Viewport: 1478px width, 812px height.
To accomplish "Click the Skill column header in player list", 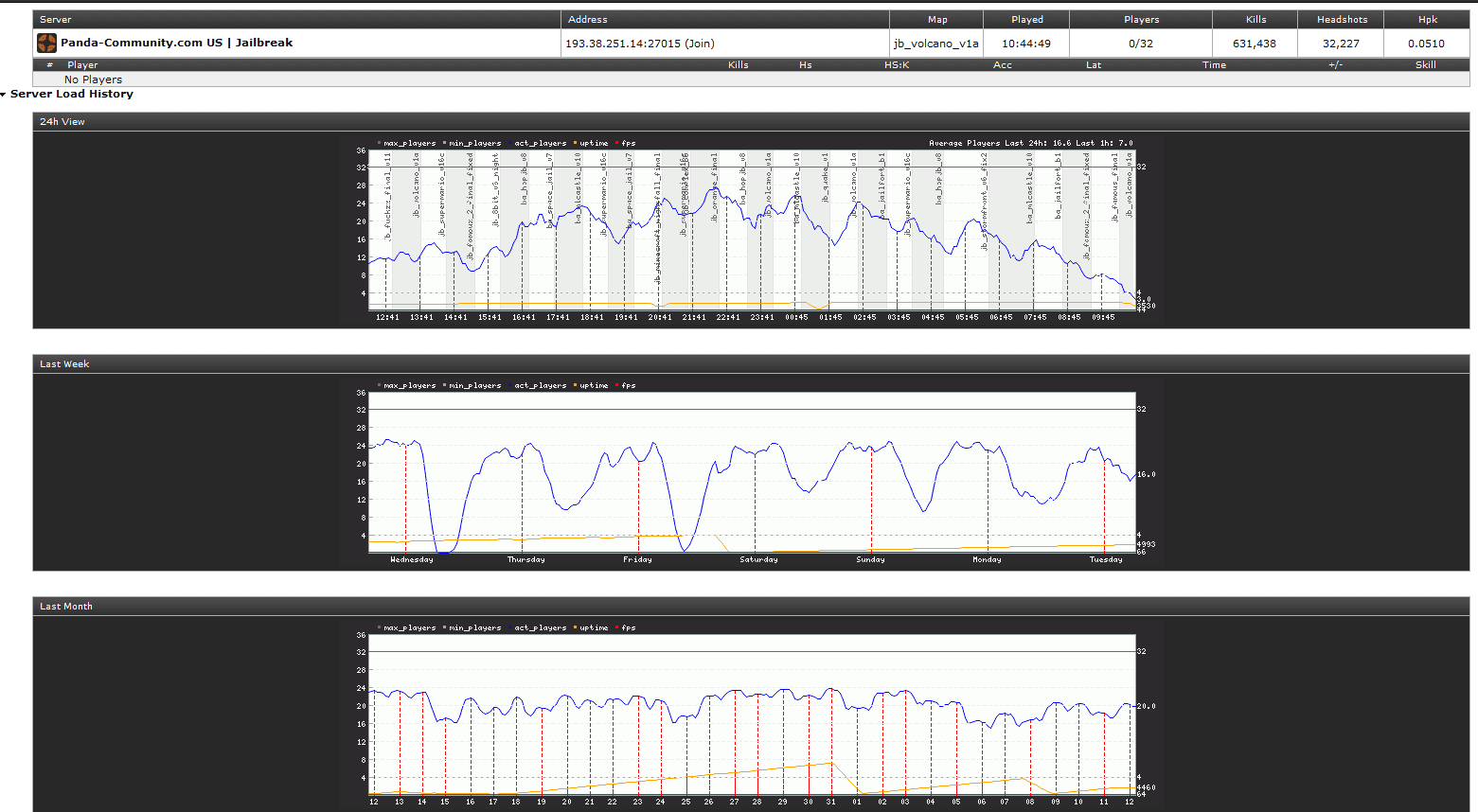I will click(x=1425, y=65).
